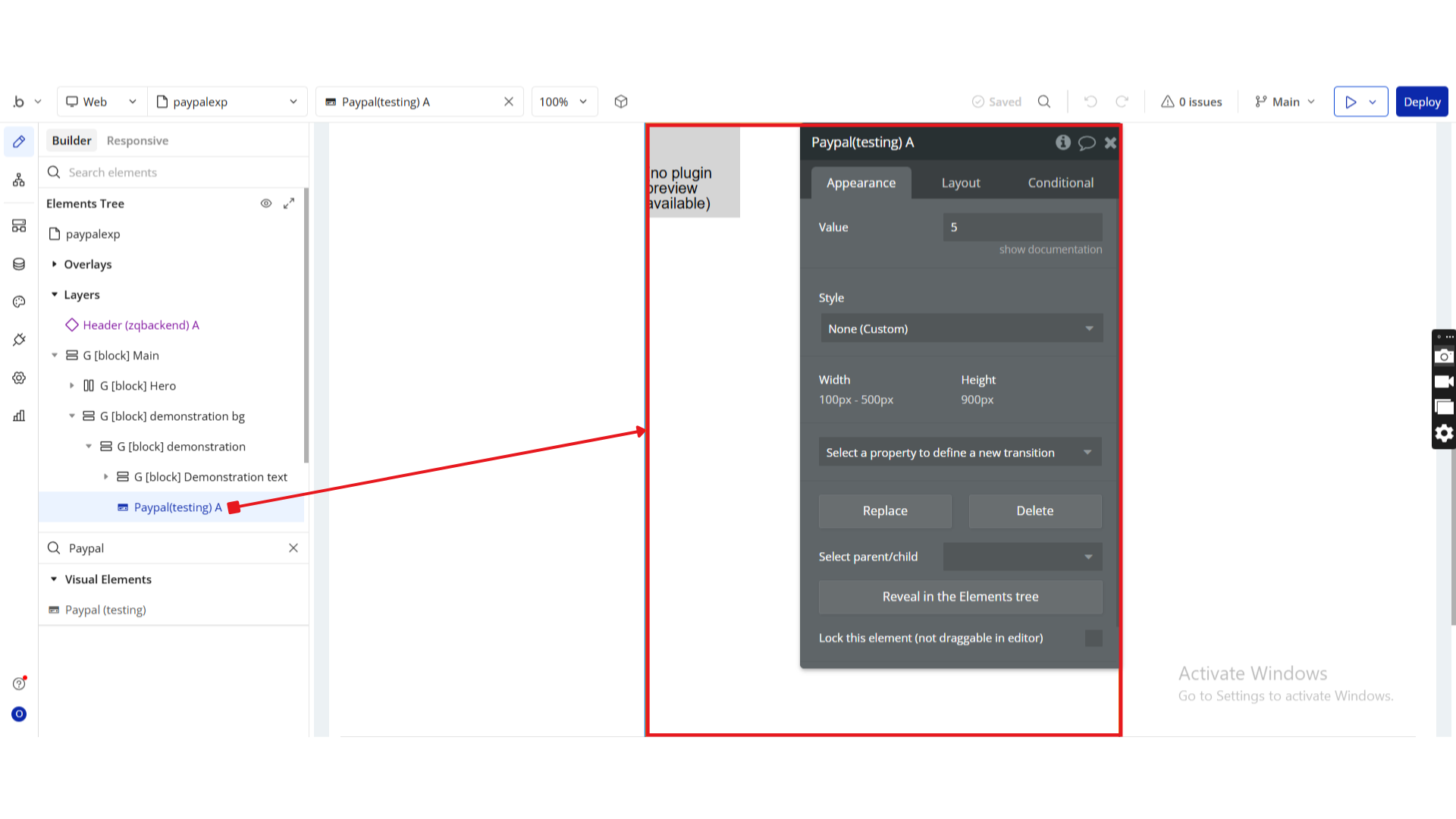
Task: Click the search magnifier in top bar
Action: click(x=1044, y=102)
